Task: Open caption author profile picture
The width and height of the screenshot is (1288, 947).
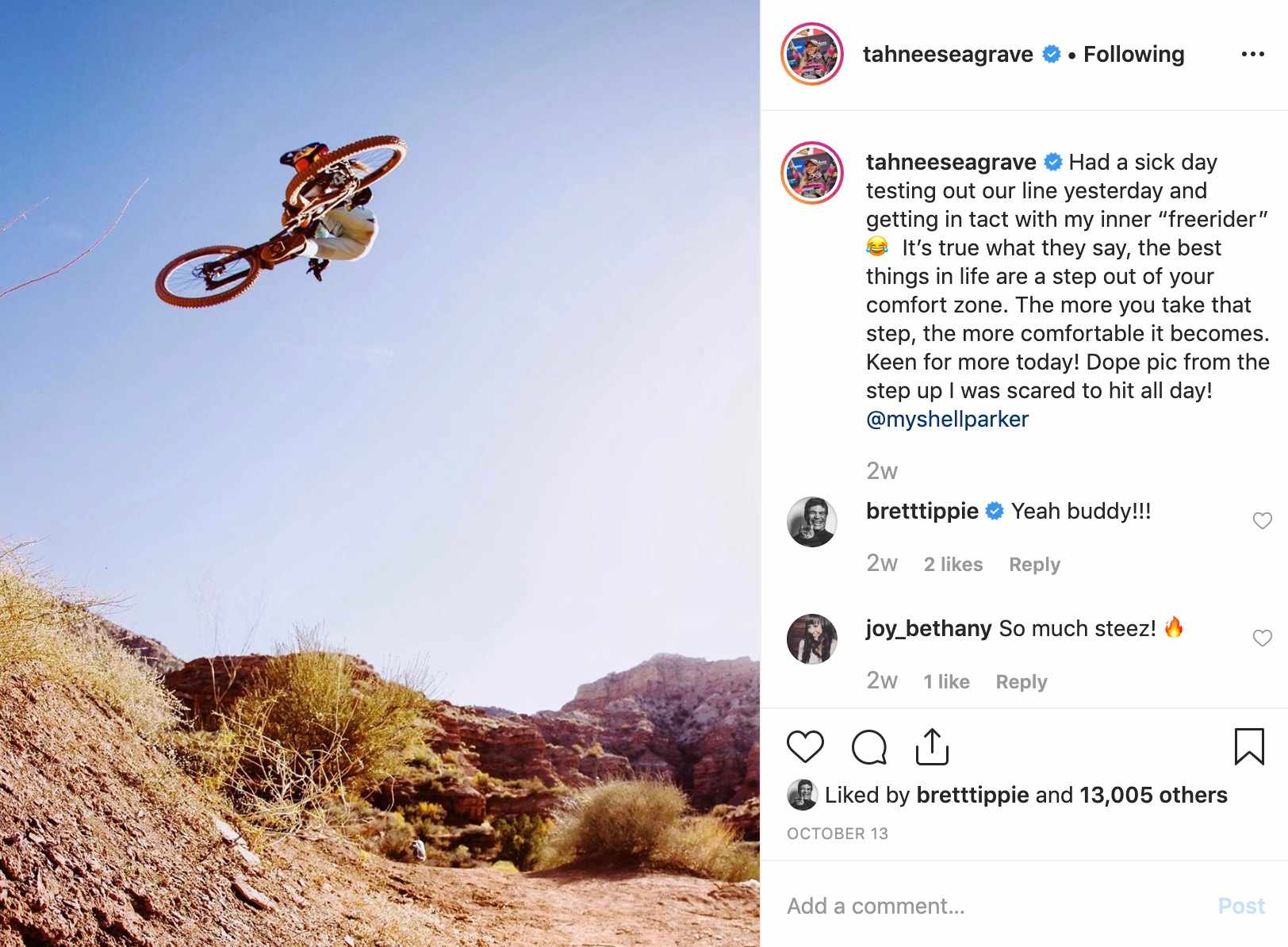Action: (811, 173)
